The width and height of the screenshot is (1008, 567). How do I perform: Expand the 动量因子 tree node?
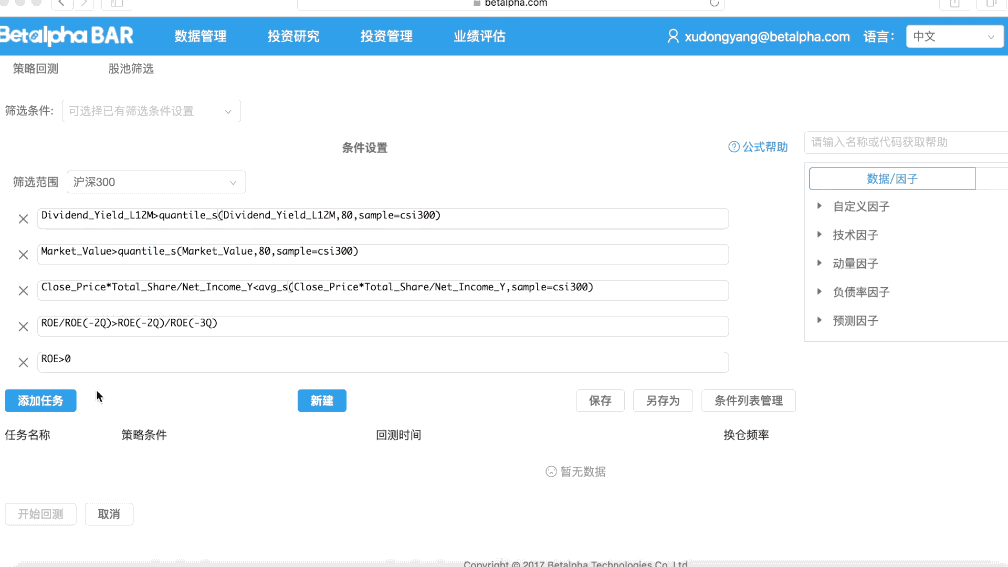click(819, 263)
